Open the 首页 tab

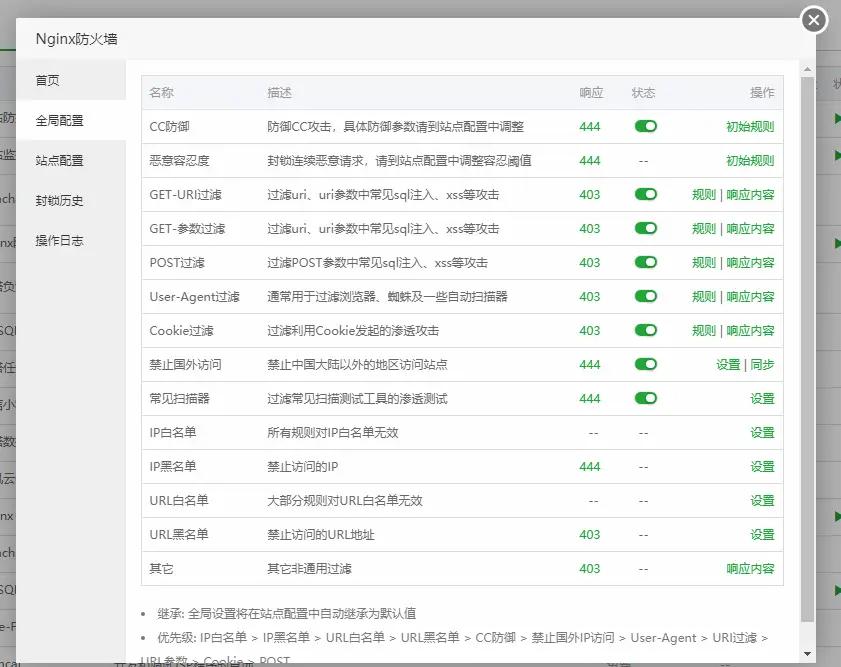coord(48,80)
